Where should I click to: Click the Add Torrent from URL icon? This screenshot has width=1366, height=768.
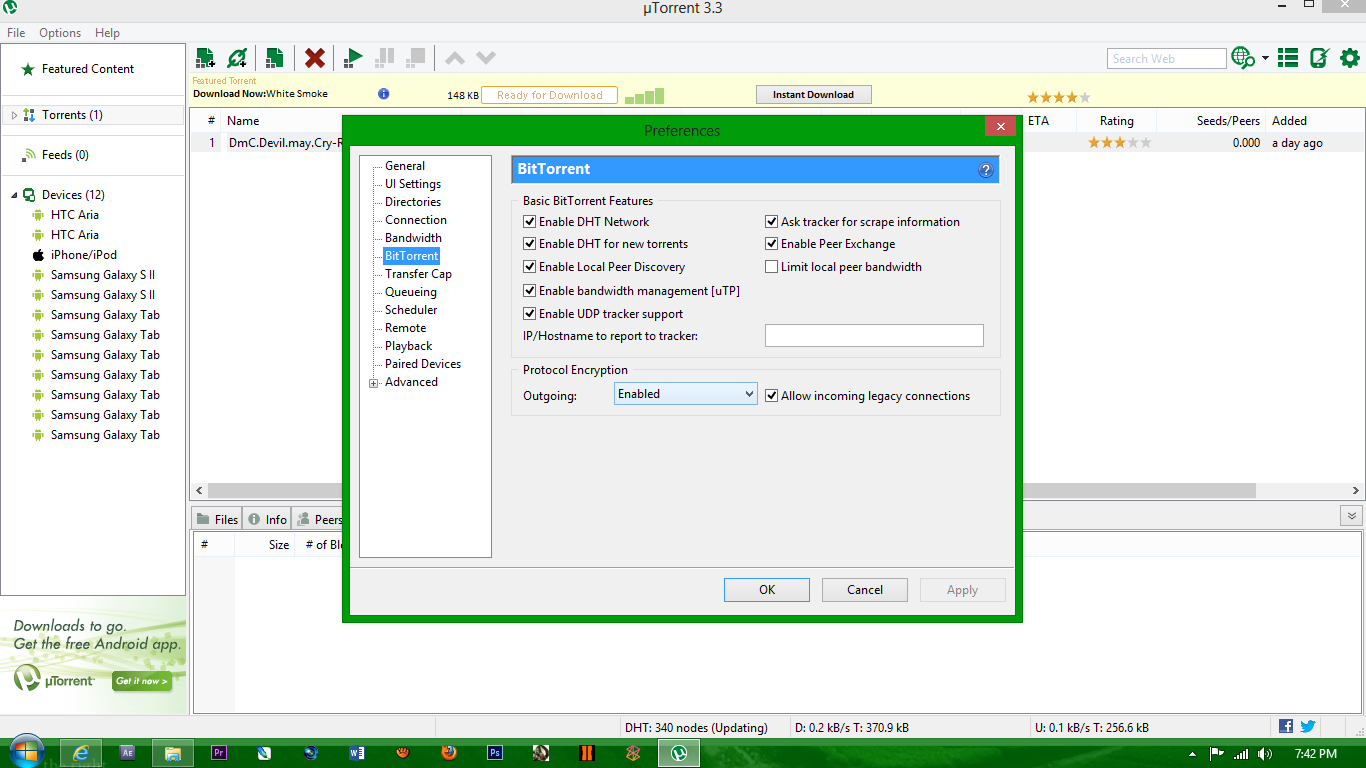237,58
